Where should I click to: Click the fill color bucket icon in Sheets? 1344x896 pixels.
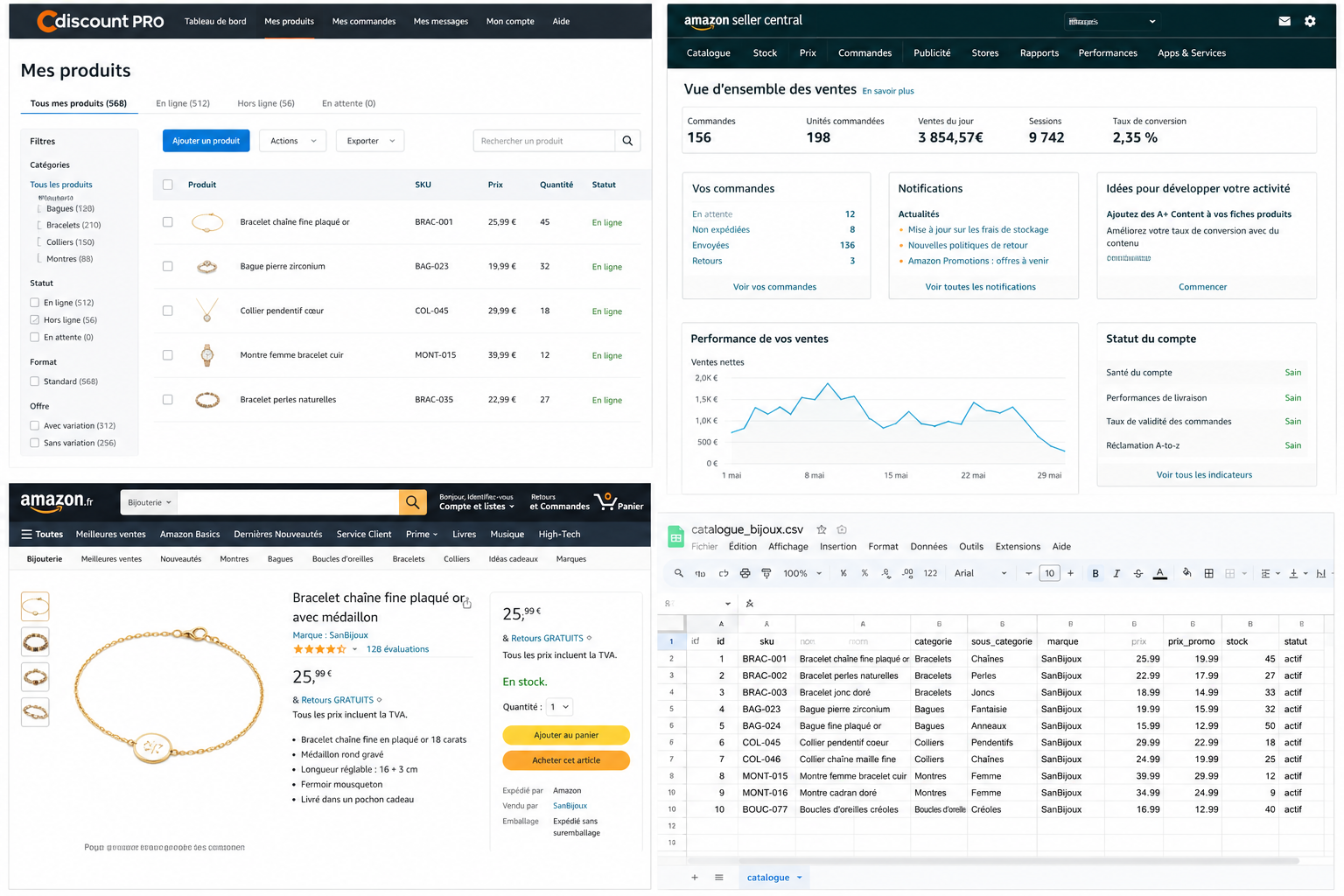(x=1187, y=573)
